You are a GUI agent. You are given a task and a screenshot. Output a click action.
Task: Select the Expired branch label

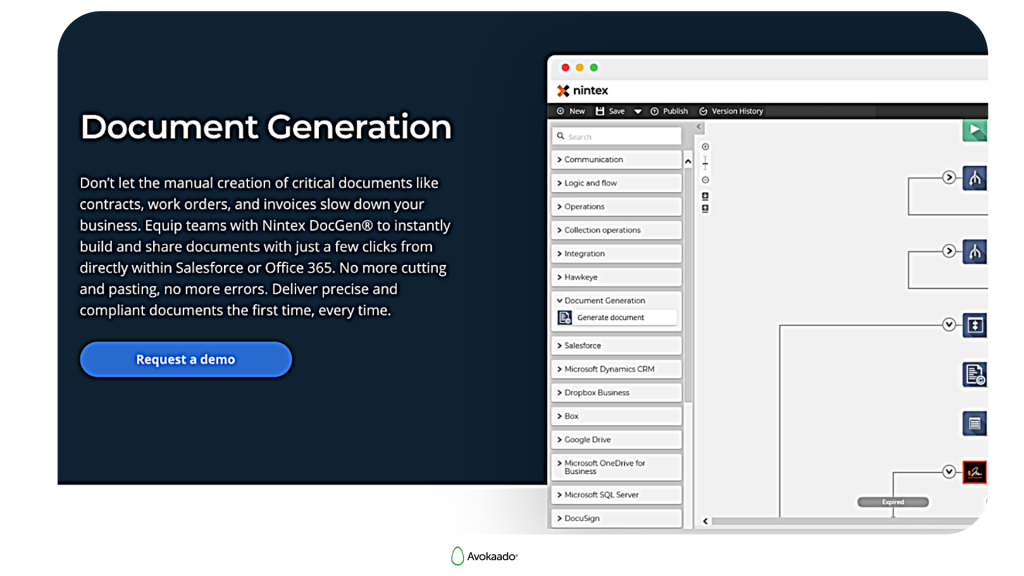click(893, 502)
